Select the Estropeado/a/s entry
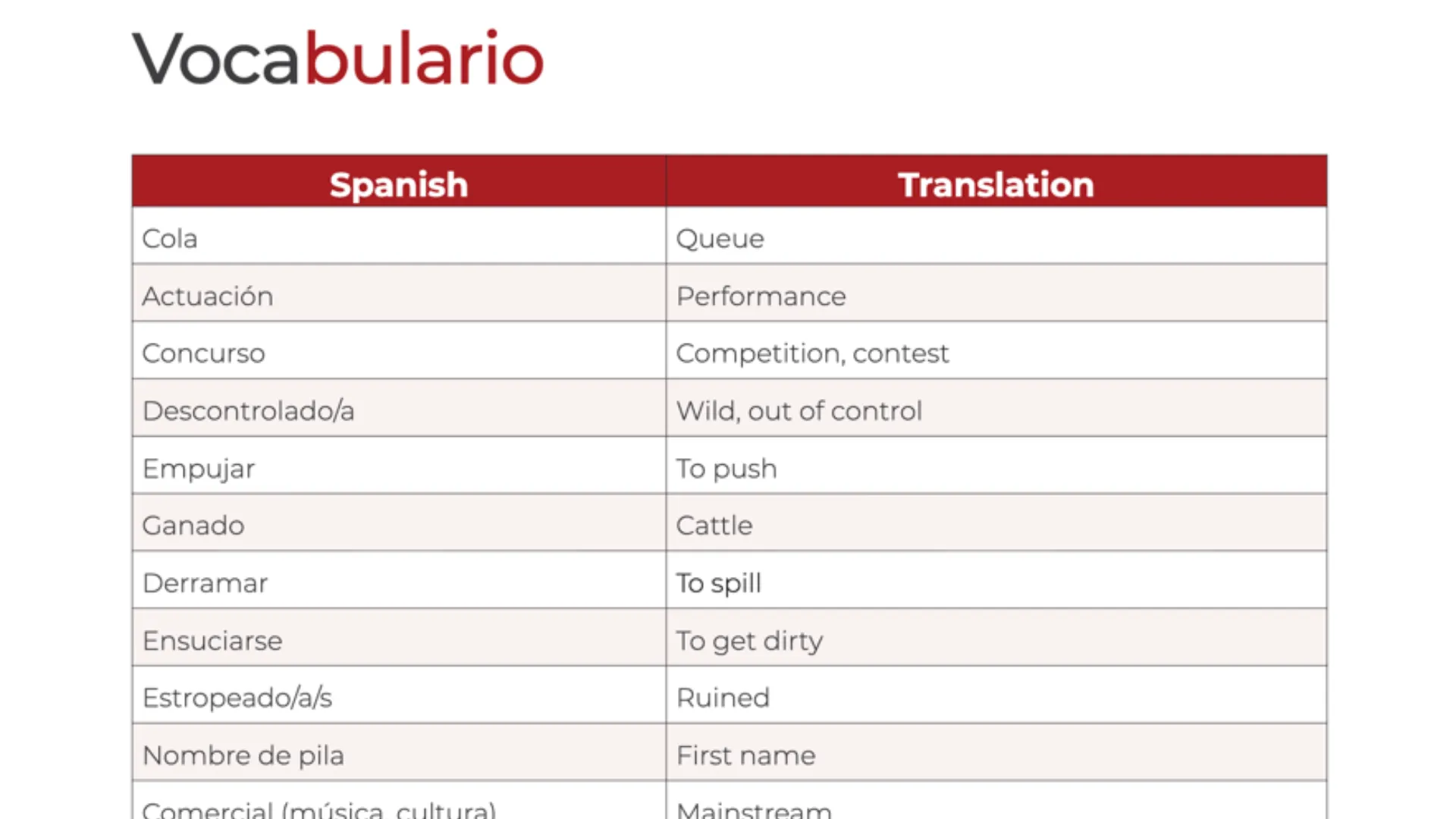Image resolution: width=1456 pixels, height=819 pixels. tap(237, 698)
